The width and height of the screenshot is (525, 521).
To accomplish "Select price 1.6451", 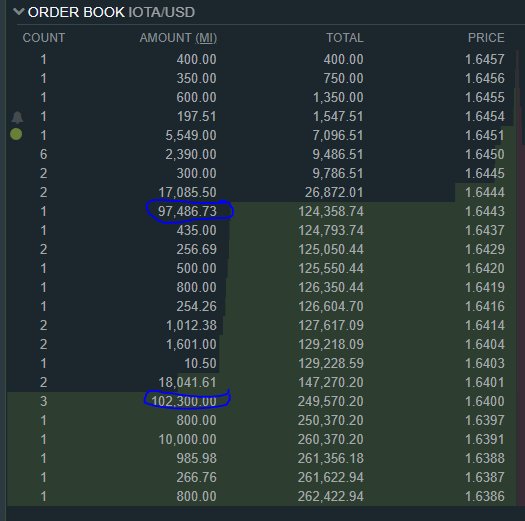I will point(484,135).
